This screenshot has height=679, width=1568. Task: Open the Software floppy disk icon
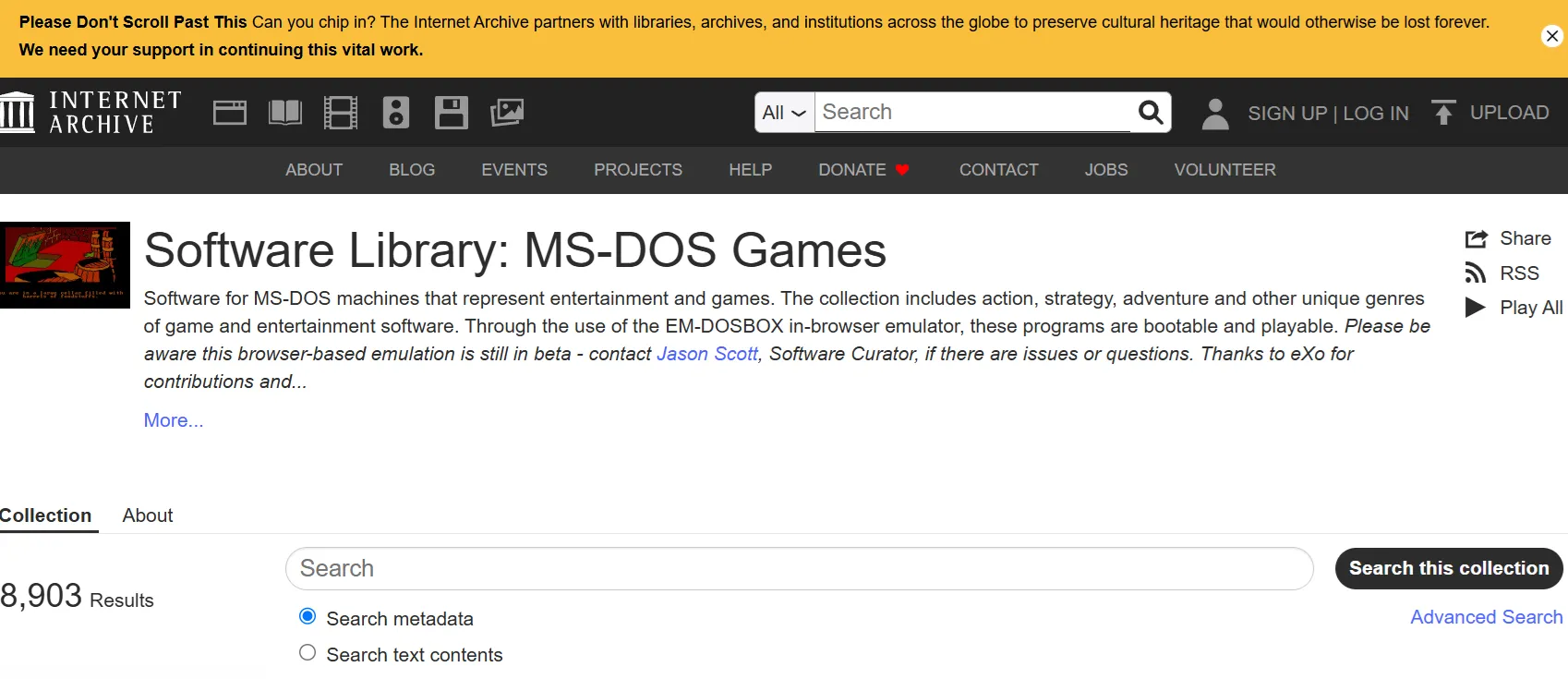pos(452,113)
